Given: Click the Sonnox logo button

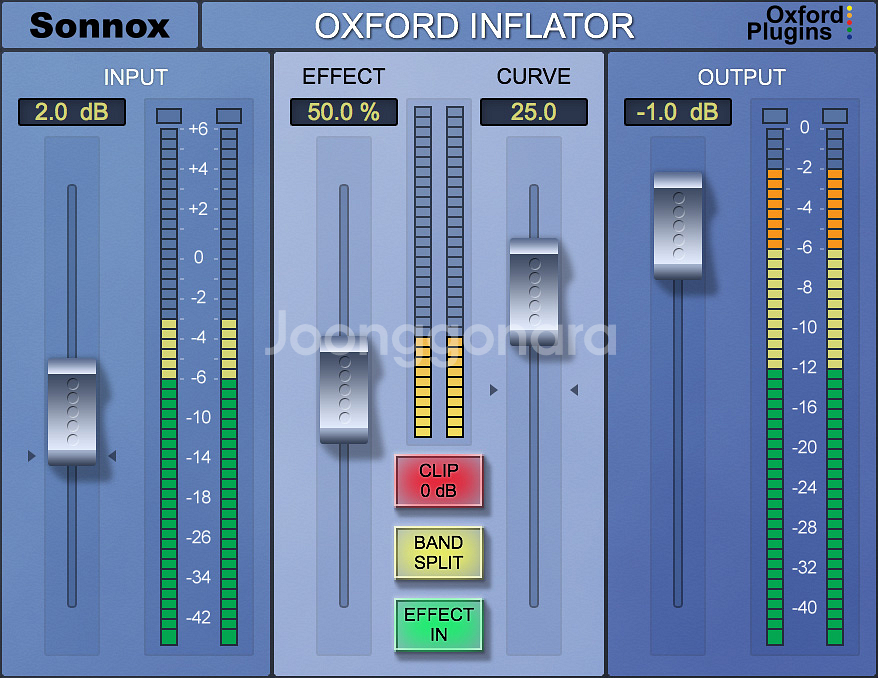Looking at the screenshot, I should point(99,25).
